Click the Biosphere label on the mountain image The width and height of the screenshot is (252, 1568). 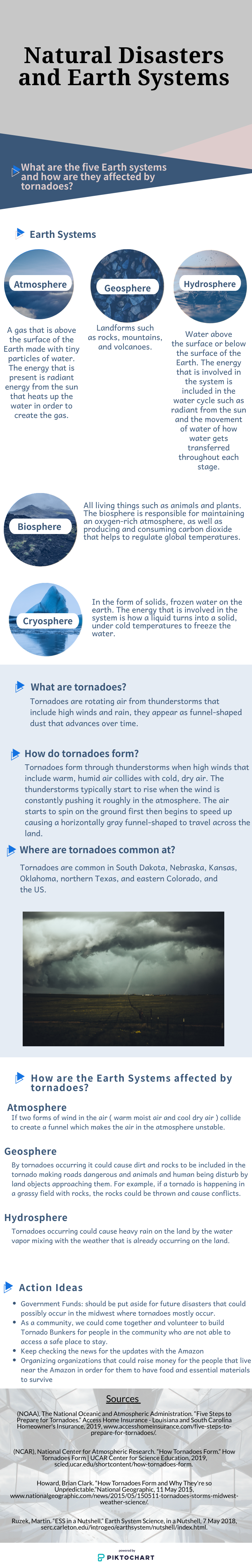(39, 526)
